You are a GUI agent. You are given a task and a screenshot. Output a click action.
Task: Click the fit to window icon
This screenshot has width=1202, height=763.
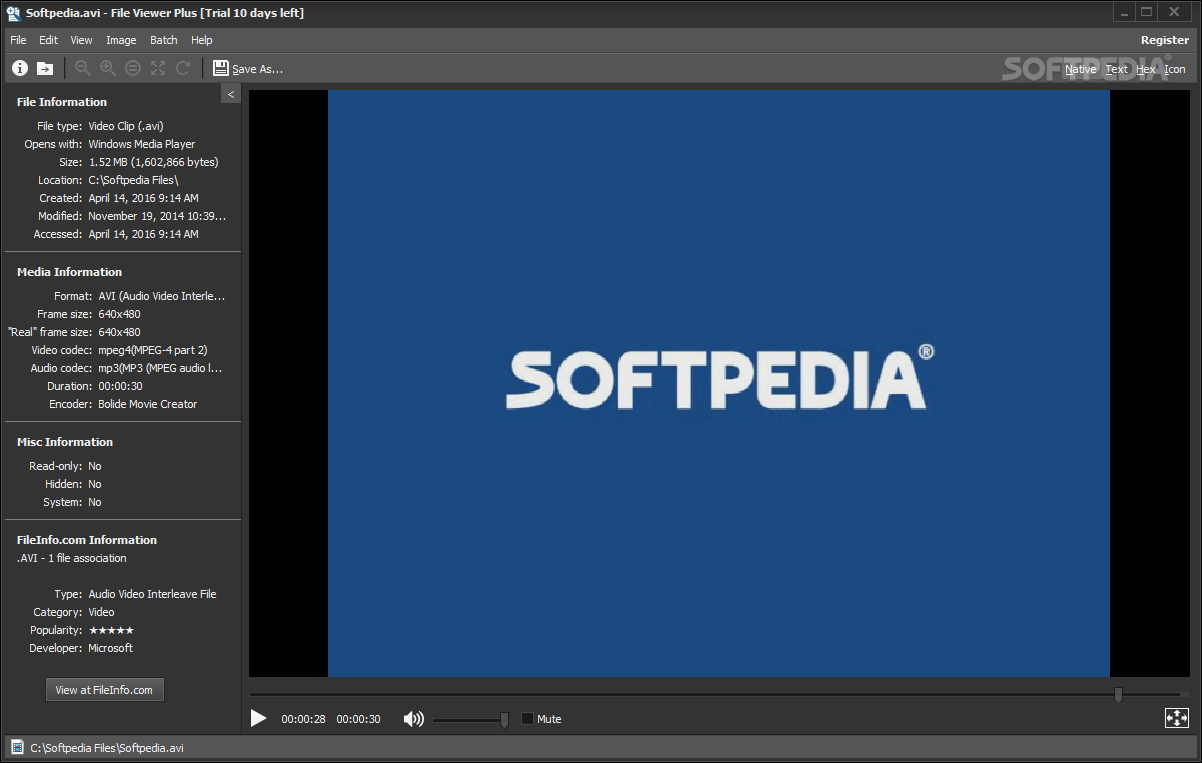pos(158,68)
